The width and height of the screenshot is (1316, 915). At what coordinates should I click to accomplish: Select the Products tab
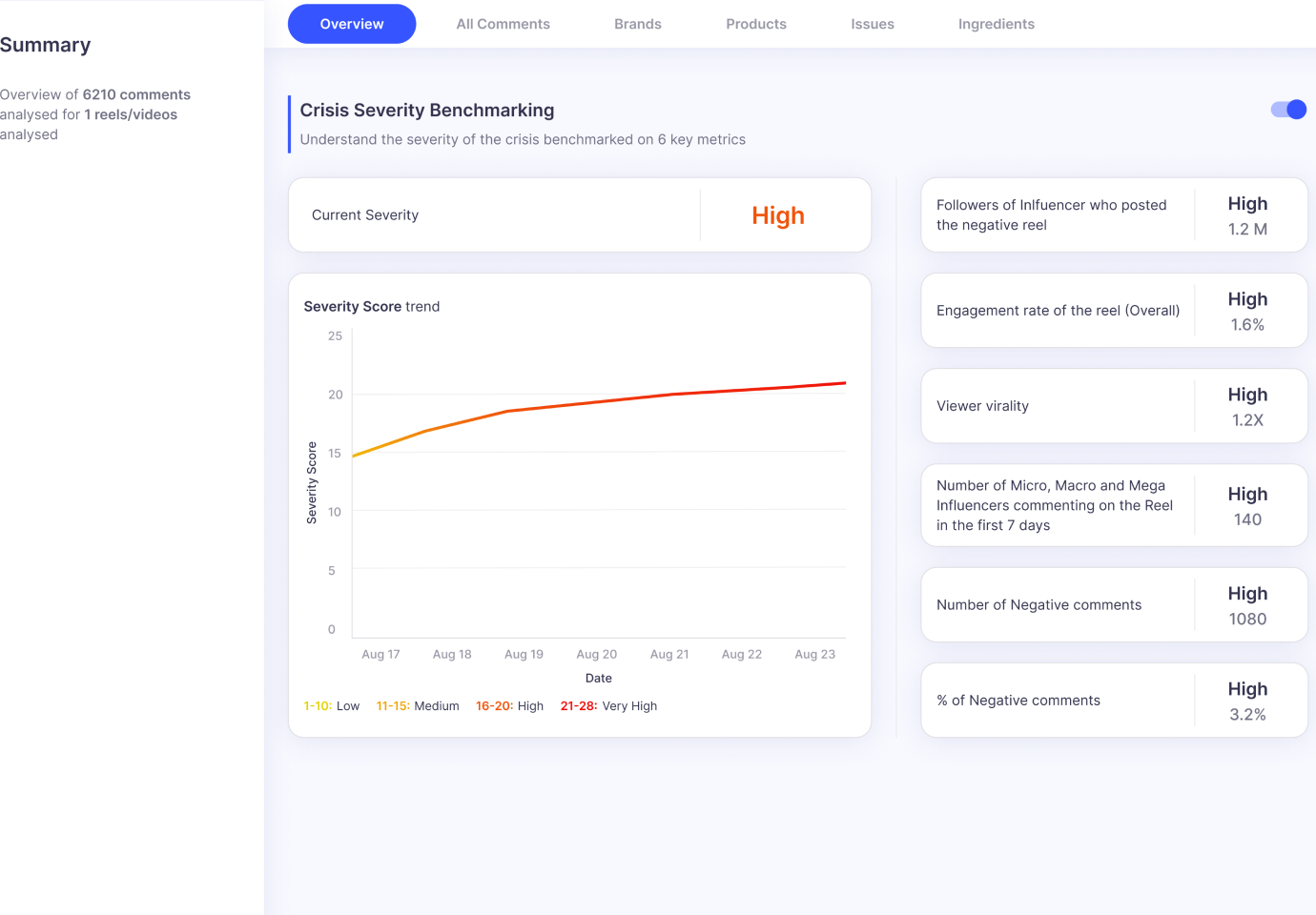(x=756, y=24)
